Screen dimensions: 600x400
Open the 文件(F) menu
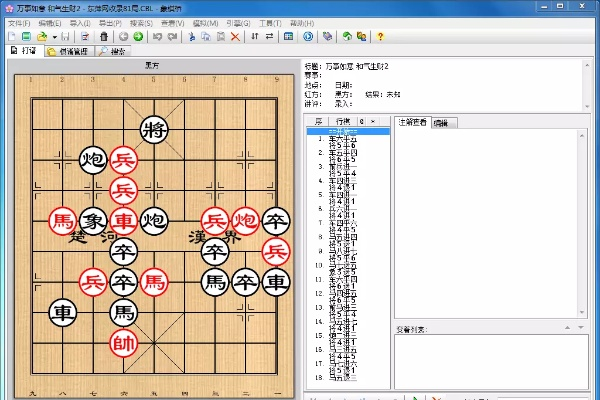coord(19,21)
